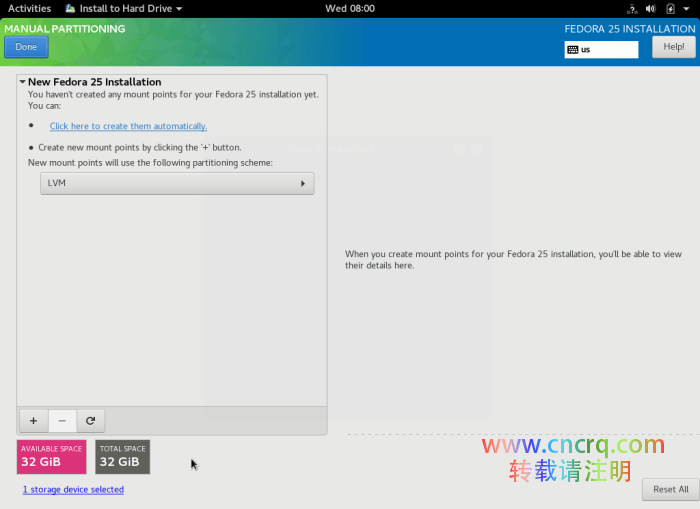Click the Done button
The width and height of the screenshot is (700, 509).
click(26, 47)
